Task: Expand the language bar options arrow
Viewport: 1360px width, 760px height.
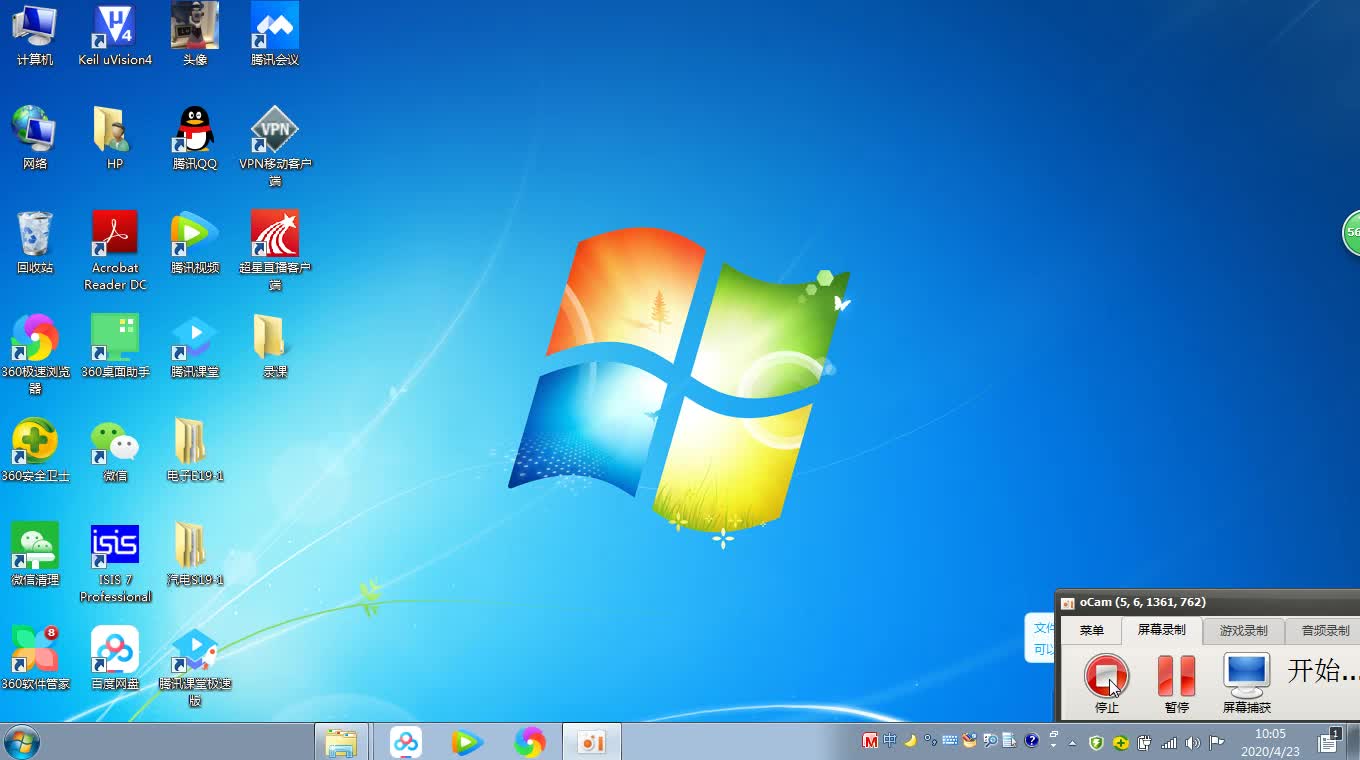Action: (x=1054, y=746)
